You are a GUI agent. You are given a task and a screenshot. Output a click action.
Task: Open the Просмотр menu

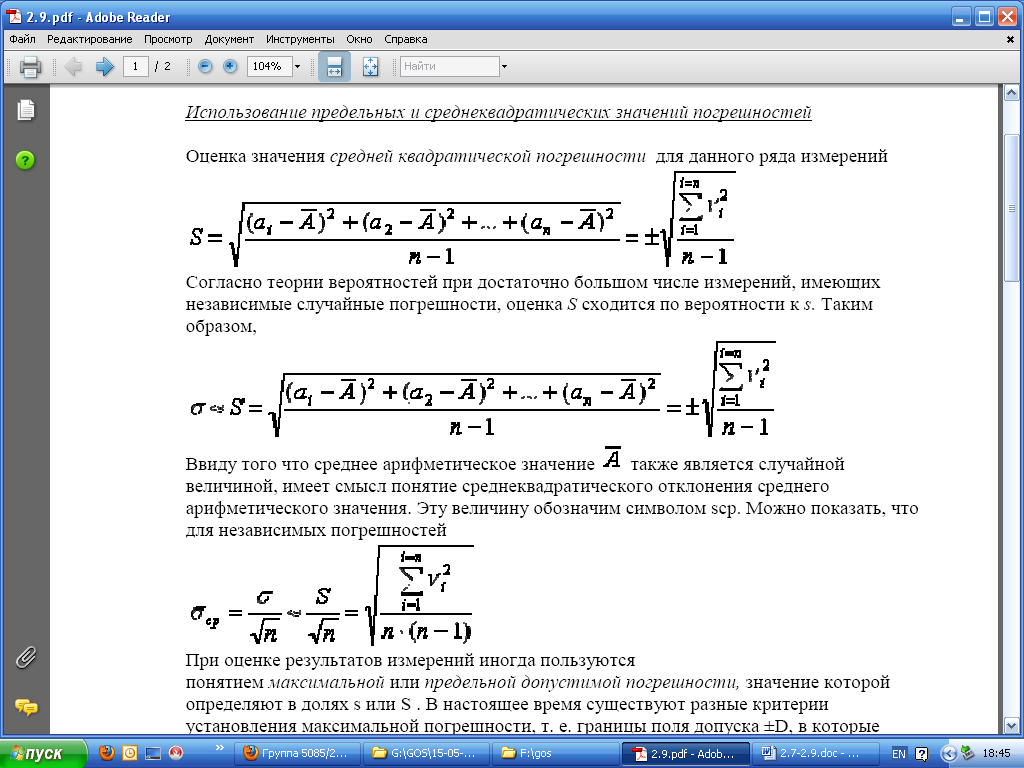tap(168, 39)
